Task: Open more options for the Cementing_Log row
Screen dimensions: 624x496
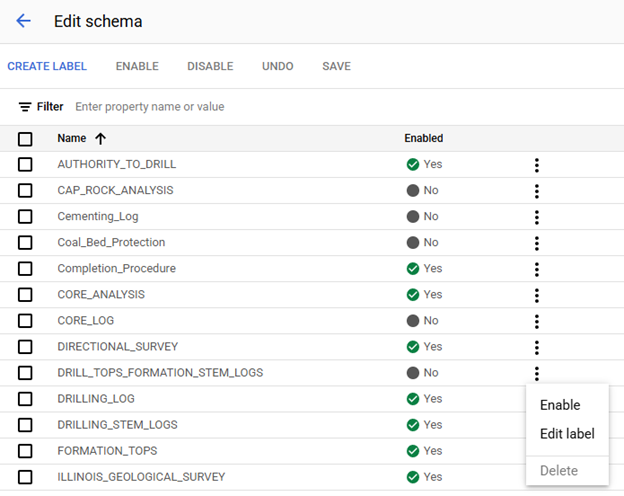Action: (x=537, y=217)
